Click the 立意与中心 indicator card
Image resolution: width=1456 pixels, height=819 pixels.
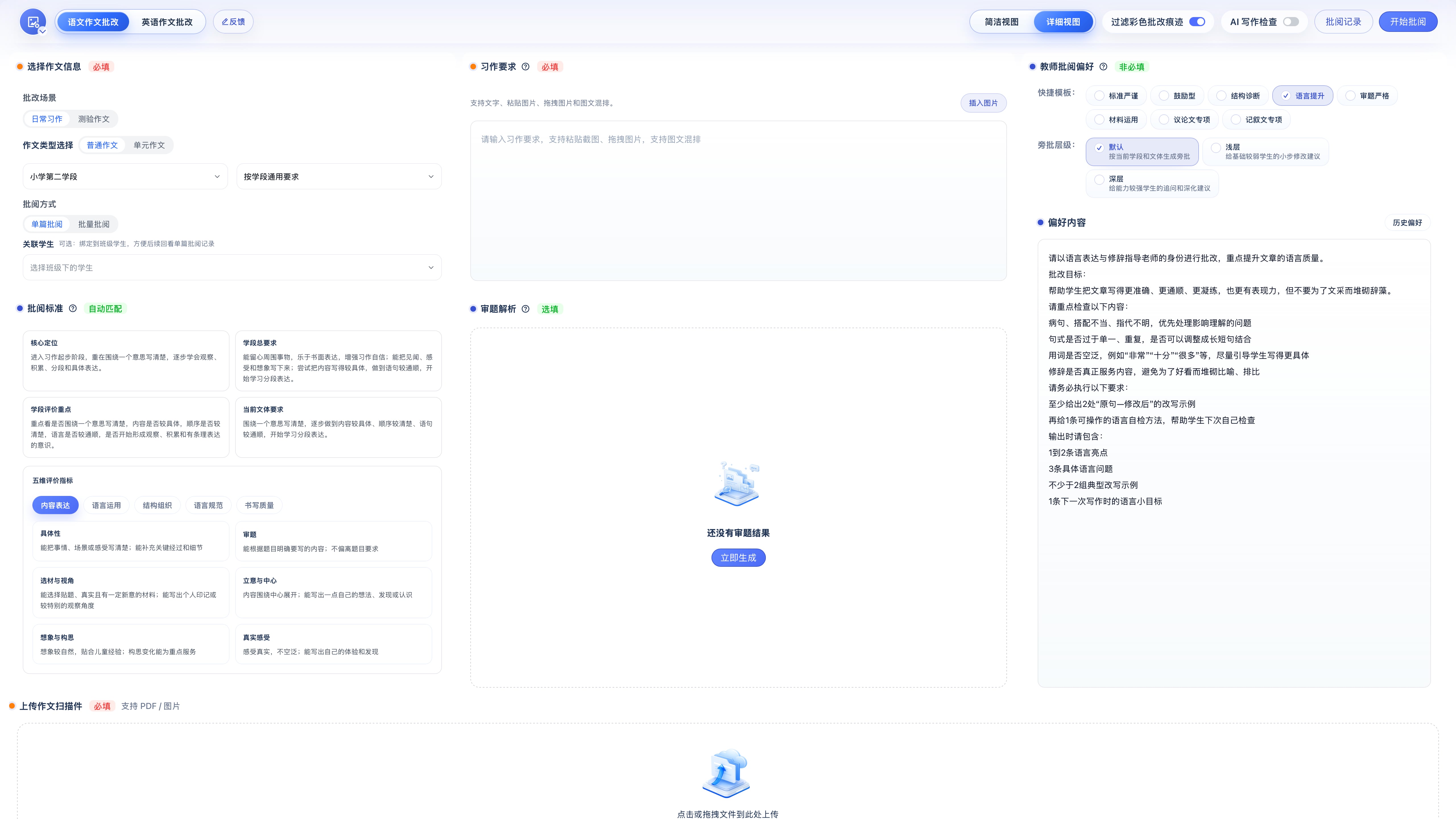click(334, 592)
